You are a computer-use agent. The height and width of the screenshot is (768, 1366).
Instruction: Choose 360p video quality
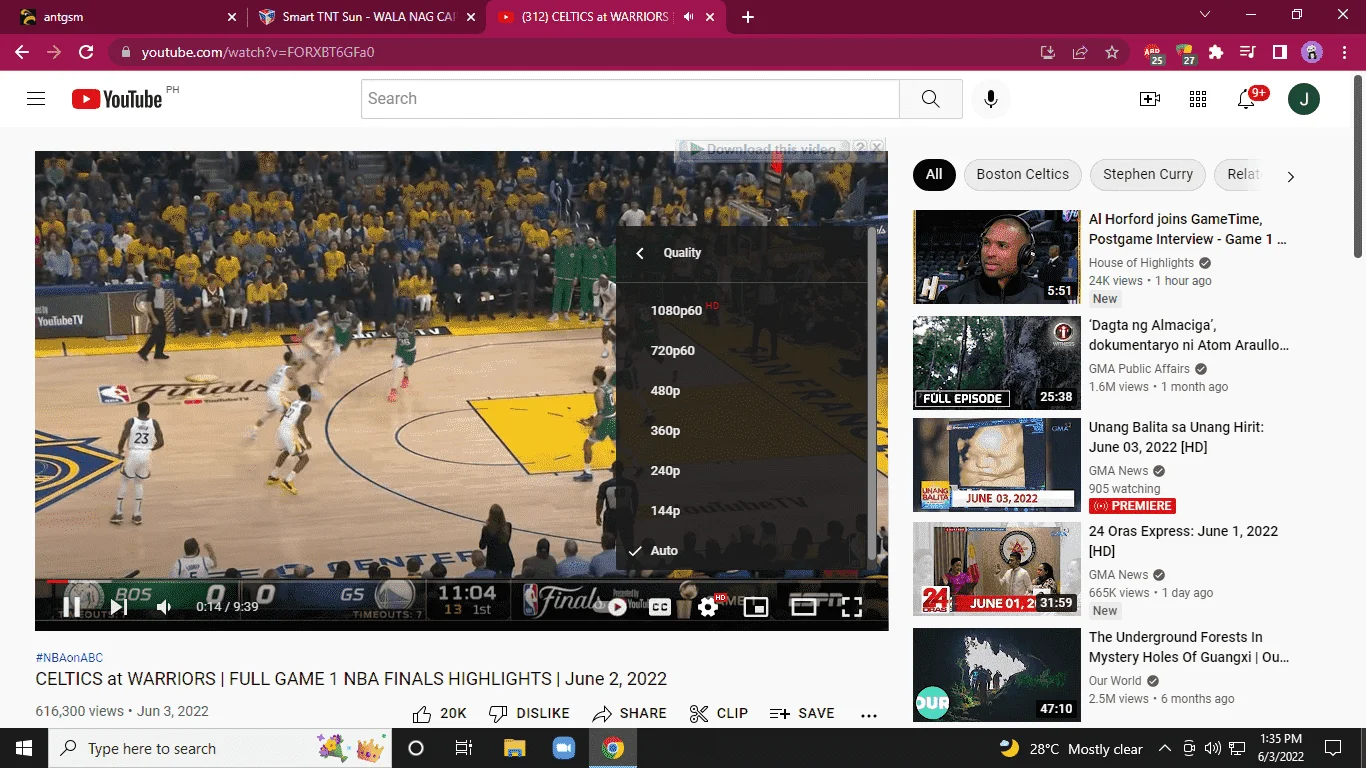[x=742, y=430]
